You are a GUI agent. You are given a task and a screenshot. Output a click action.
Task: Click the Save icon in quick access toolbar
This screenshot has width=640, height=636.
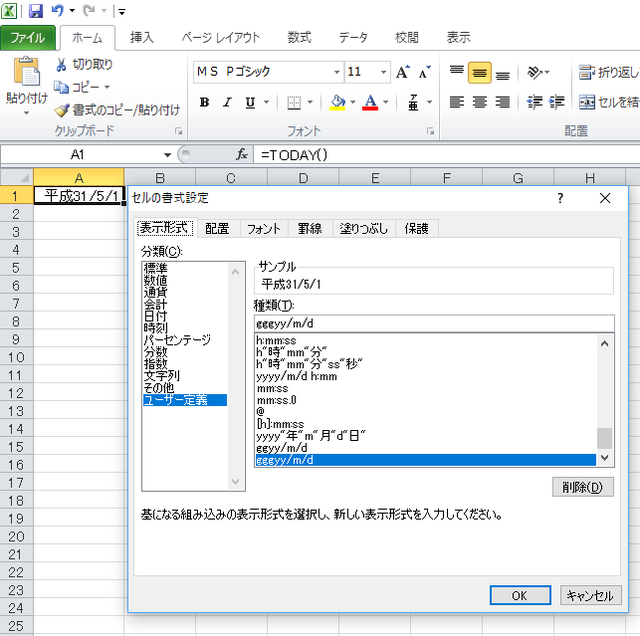pos(36,11)
